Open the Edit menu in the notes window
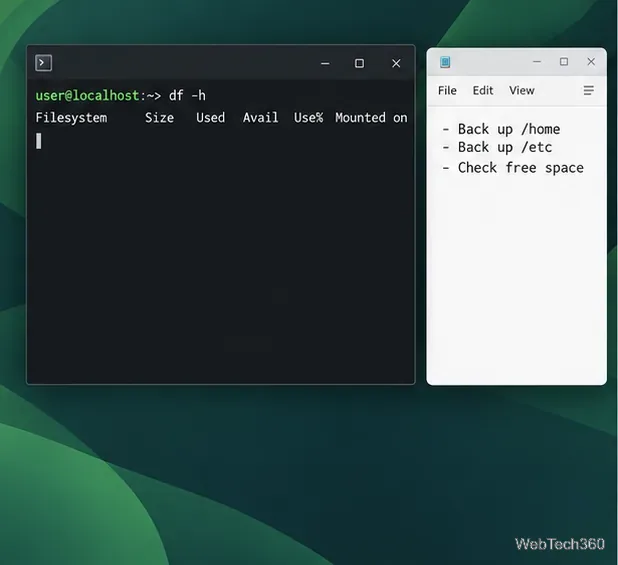 (x=483, y=91)
